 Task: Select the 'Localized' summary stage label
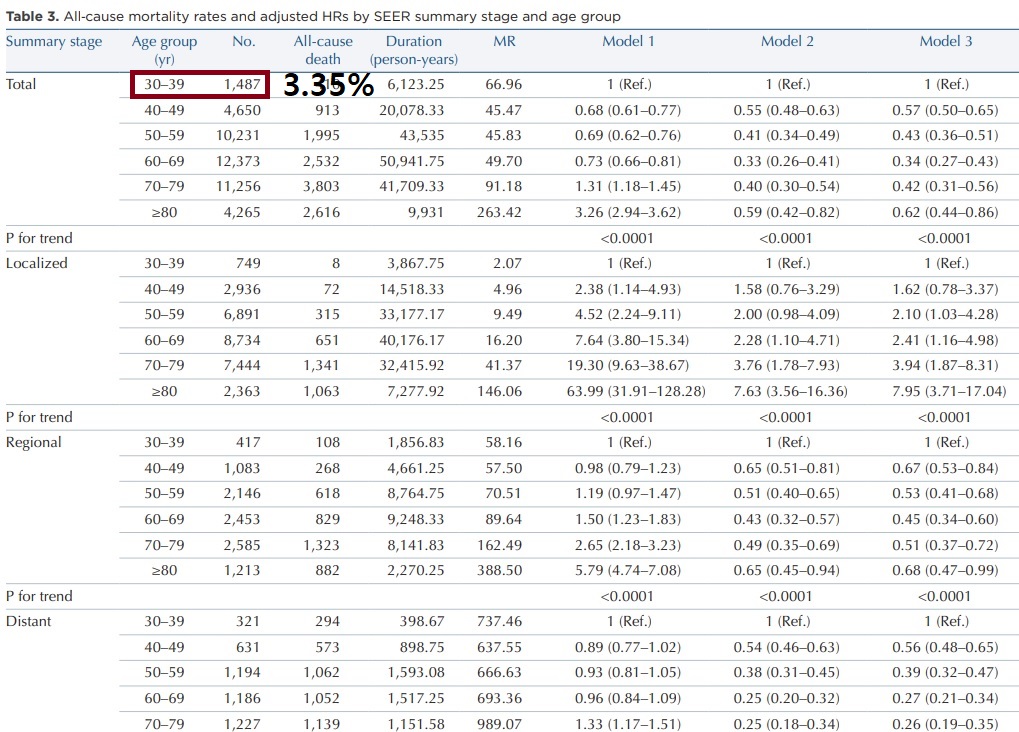coord(36,263)
